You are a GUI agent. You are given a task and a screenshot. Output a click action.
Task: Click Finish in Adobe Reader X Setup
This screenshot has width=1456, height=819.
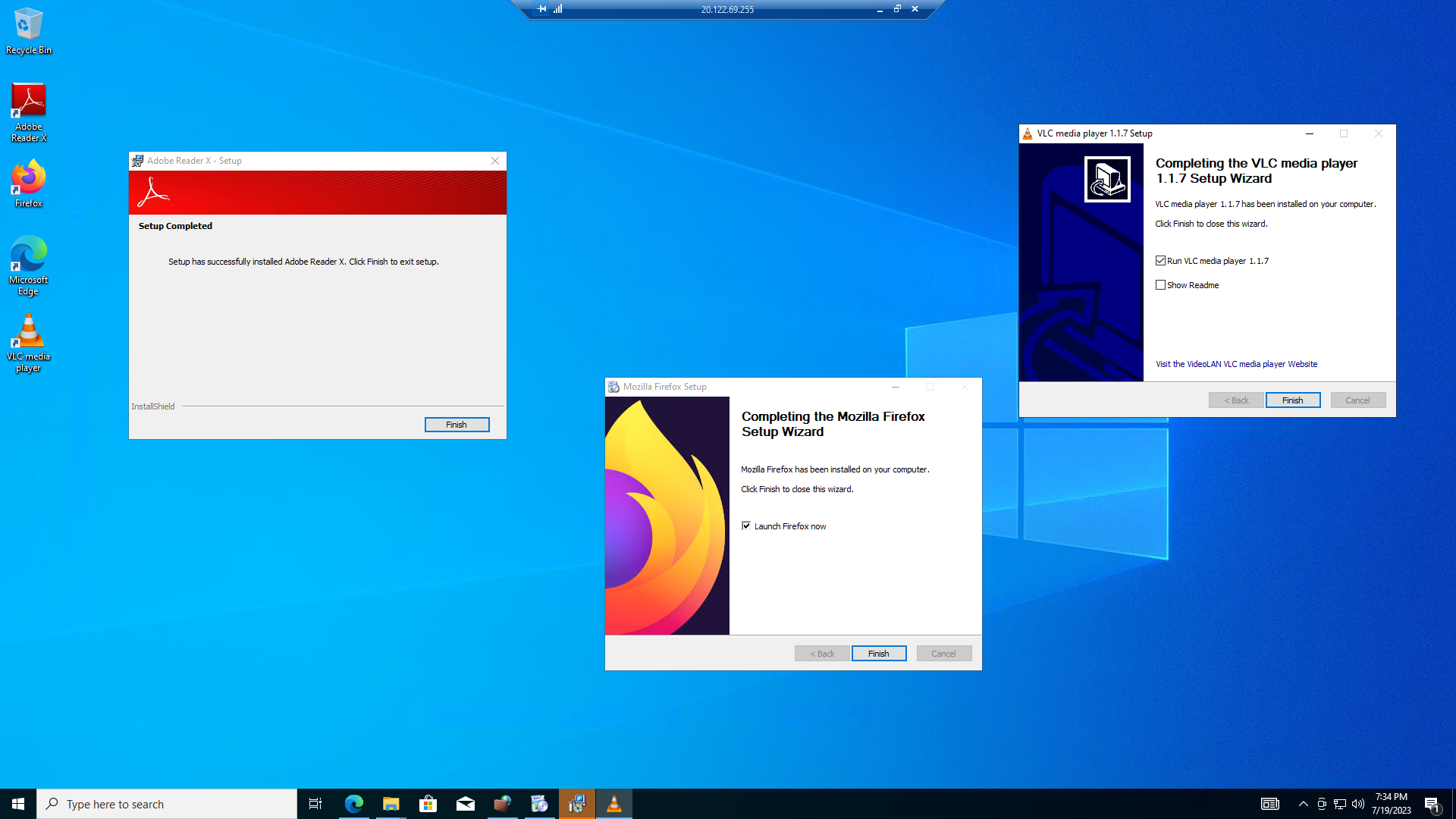tap(457, 425)
